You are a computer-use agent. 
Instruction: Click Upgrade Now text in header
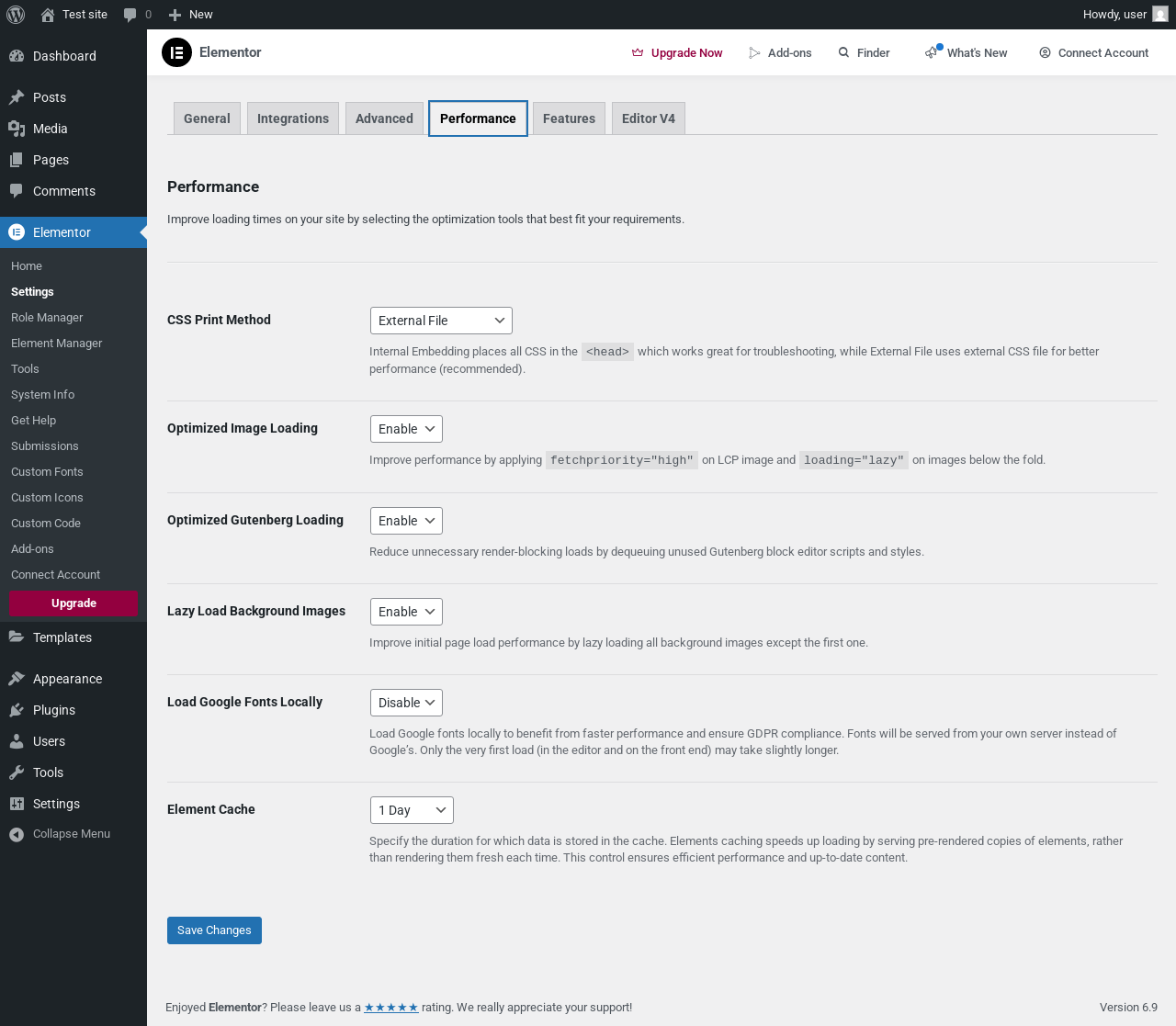click(x=687, y=53)
